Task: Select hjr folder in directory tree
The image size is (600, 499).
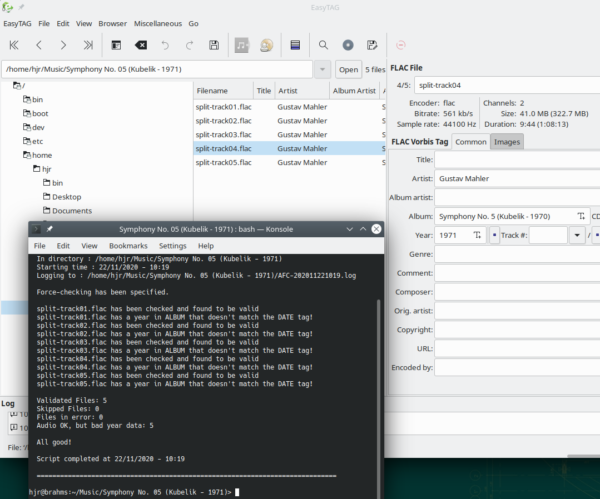Action: [42, 169]
